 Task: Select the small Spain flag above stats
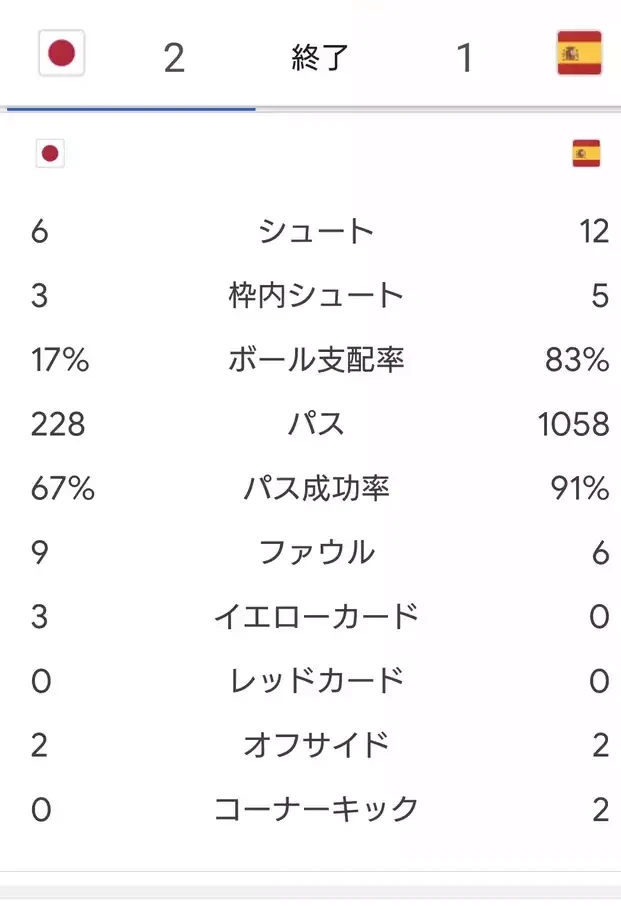[x=586, y=154]
